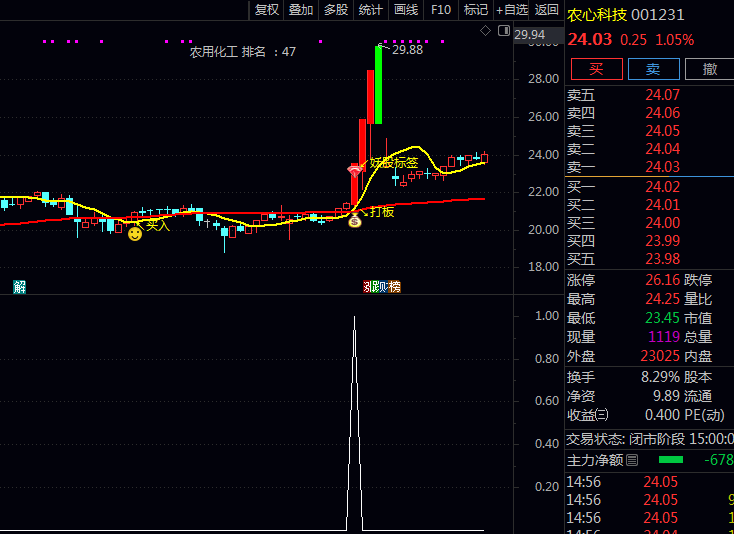Select the 卖二 price 24.04
The height and width of the screenshot is (534, 734).
[x=662, y=149]
